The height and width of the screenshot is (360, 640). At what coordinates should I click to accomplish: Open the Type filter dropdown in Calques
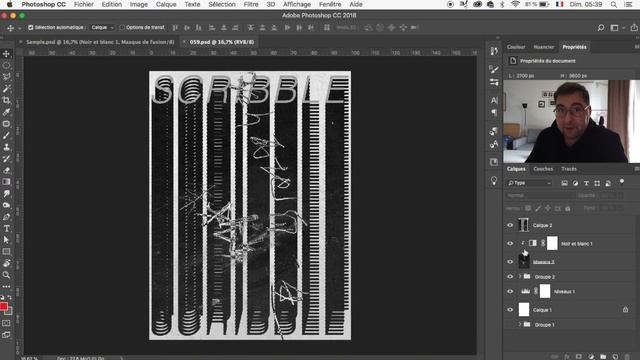pyautogui.click(x=529, y=183)
